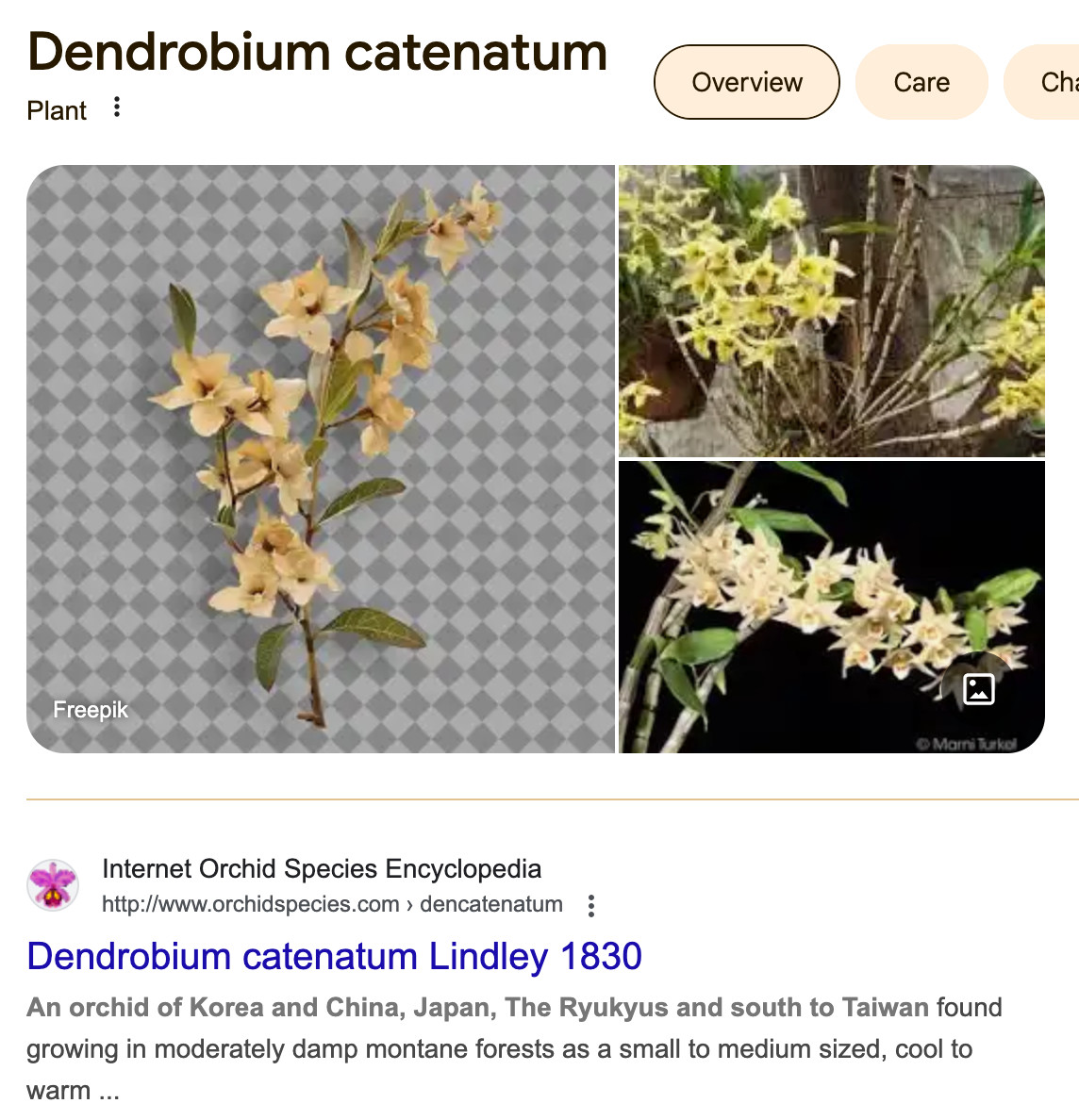Screen dimensions: 1079x1120
Task: Click the Dendrobium catenatum Lindley 1830 link
Action: (x=335, y=956)
